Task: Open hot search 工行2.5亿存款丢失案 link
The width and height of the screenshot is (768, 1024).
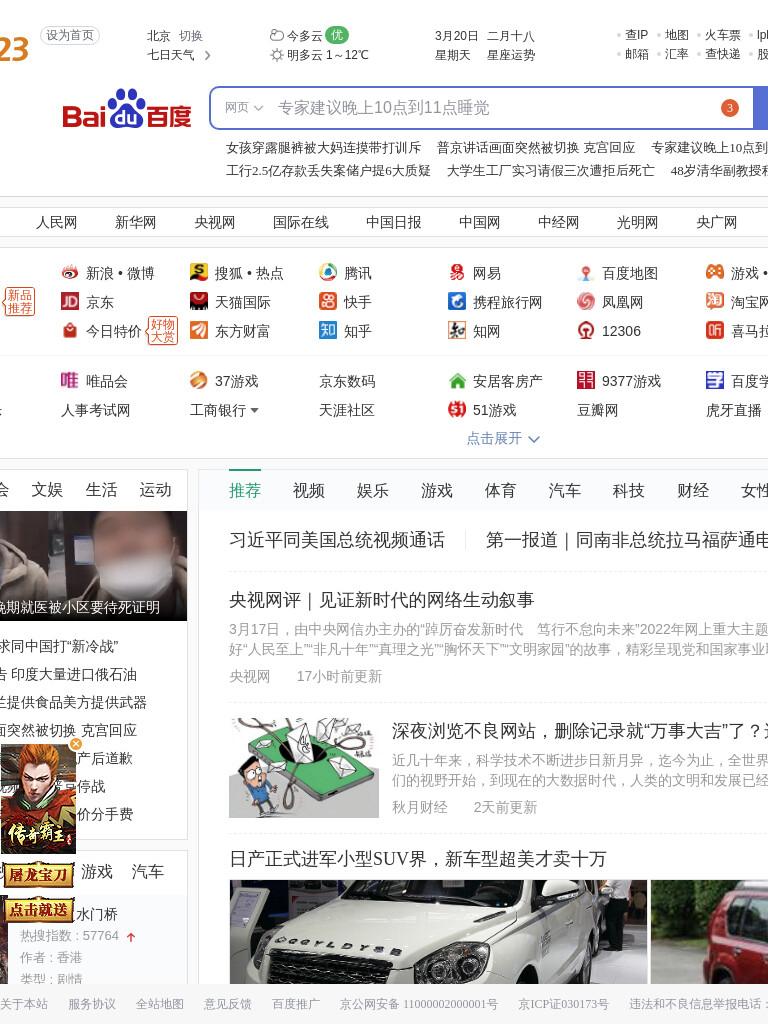Action: tap(328, 171)
